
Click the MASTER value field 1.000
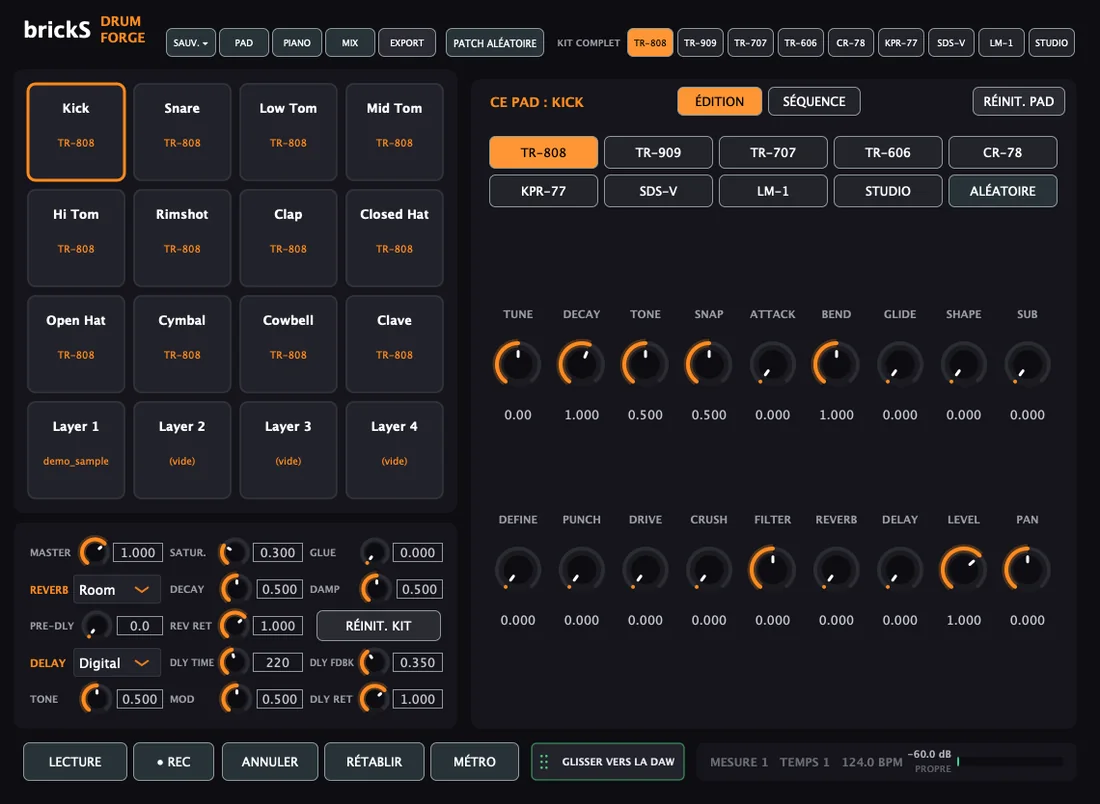(x=138, y=552)
